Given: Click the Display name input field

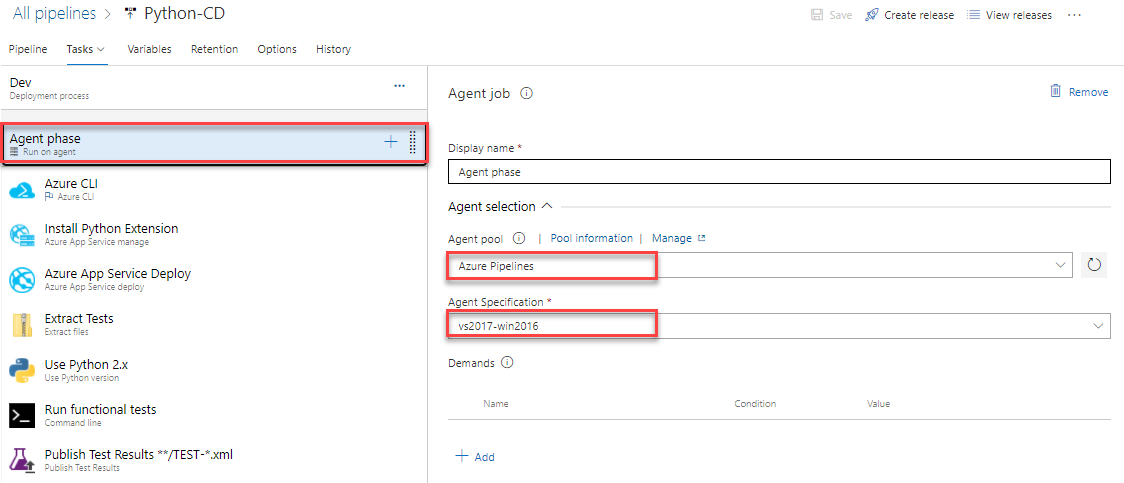Looking at the screenshot, I should click(779, 172).
